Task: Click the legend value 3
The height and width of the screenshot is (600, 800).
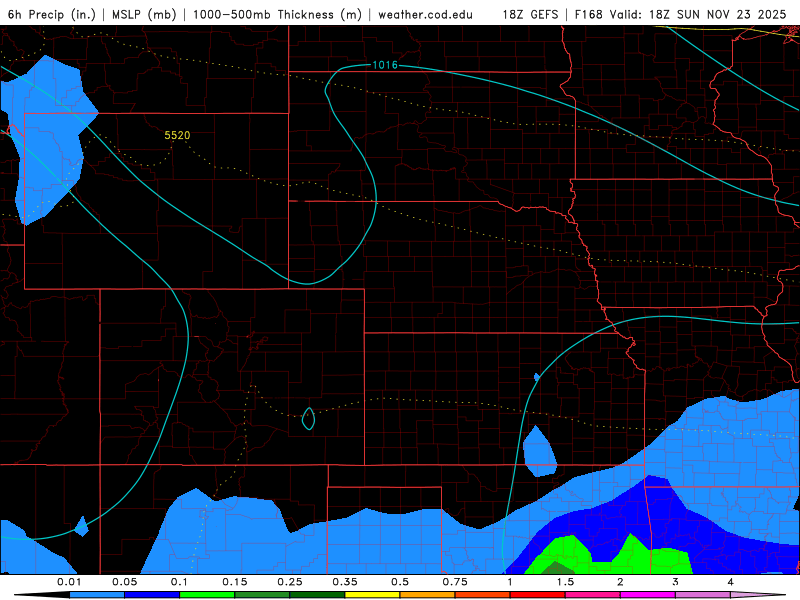Action: 676,582
